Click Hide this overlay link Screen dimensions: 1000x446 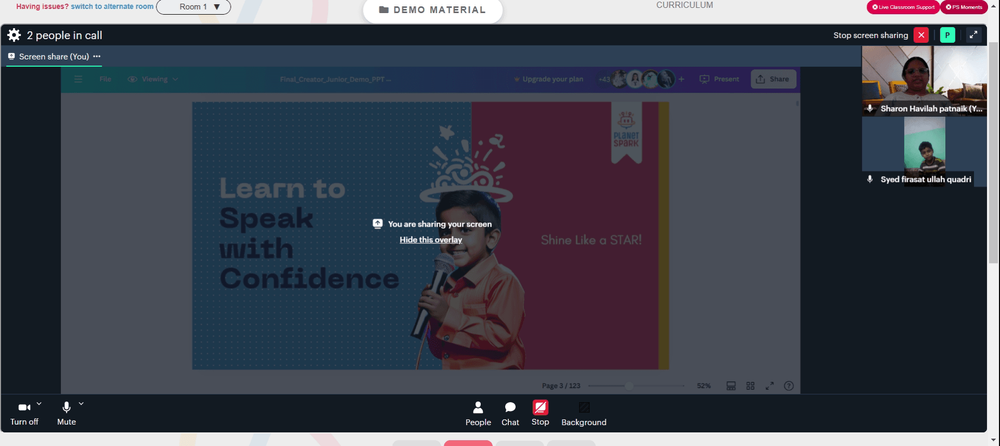[x=431, y=240]
